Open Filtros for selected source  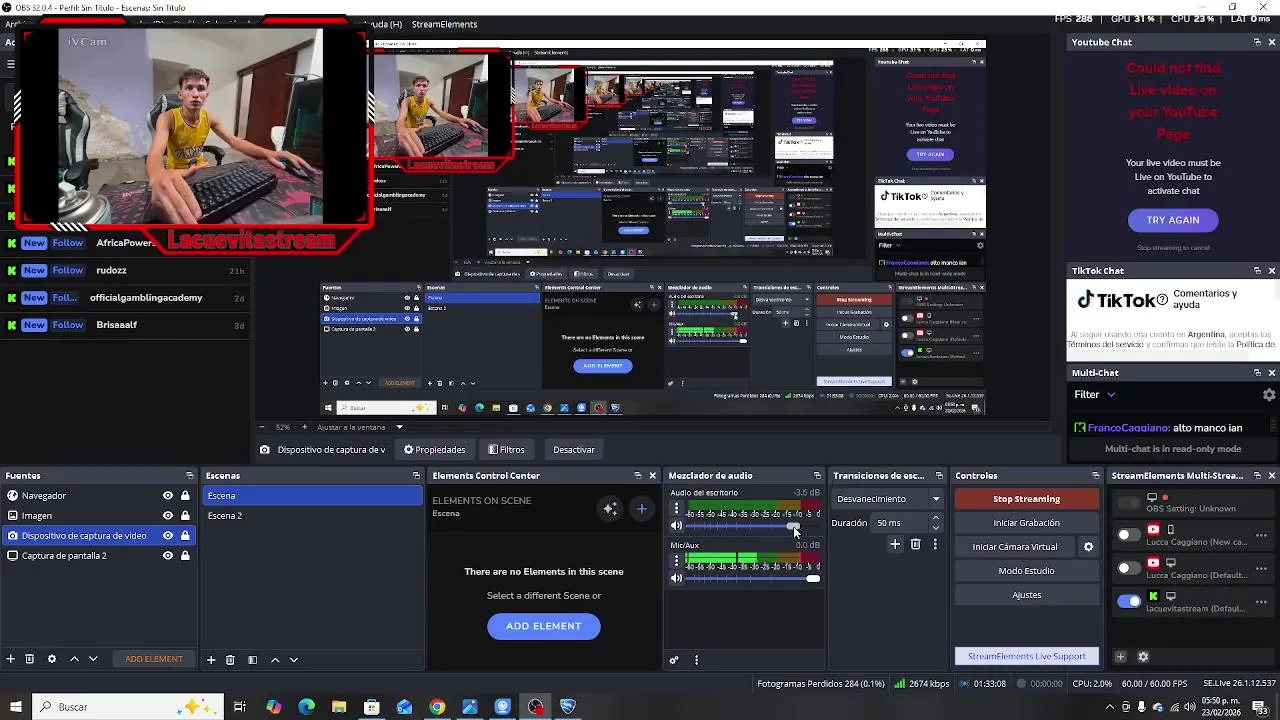(506, 450)
